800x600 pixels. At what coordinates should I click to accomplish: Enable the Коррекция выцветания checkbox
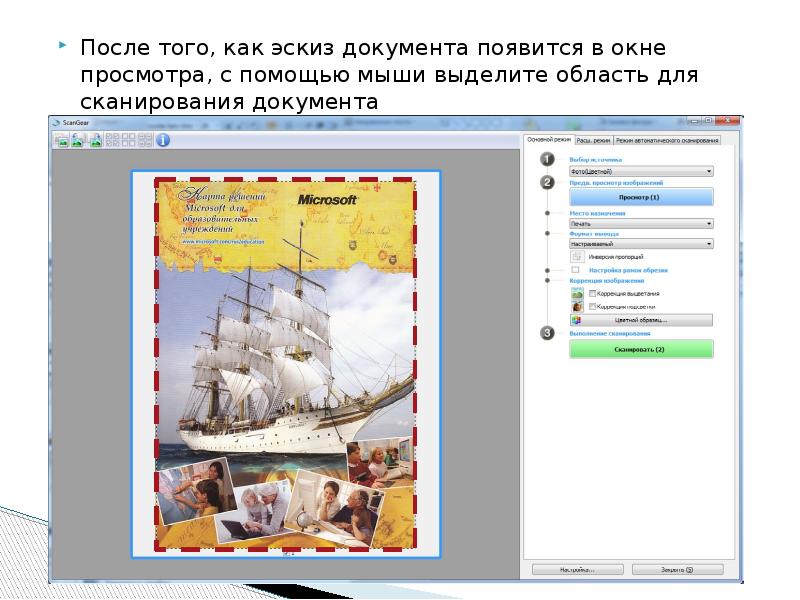[x=592, y=293]
